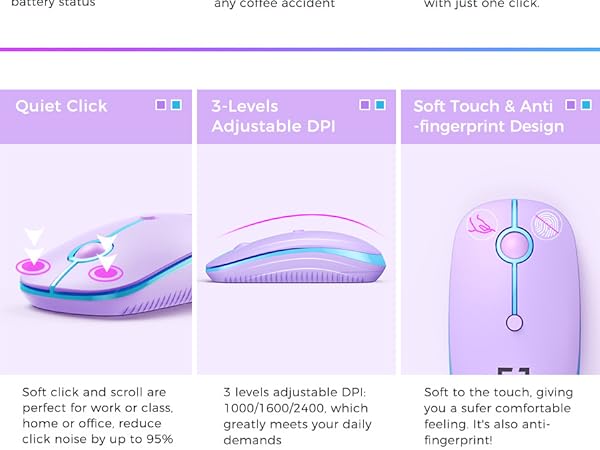
Task: Click the white down arrows above left button
Action: [x=34, y=244]
